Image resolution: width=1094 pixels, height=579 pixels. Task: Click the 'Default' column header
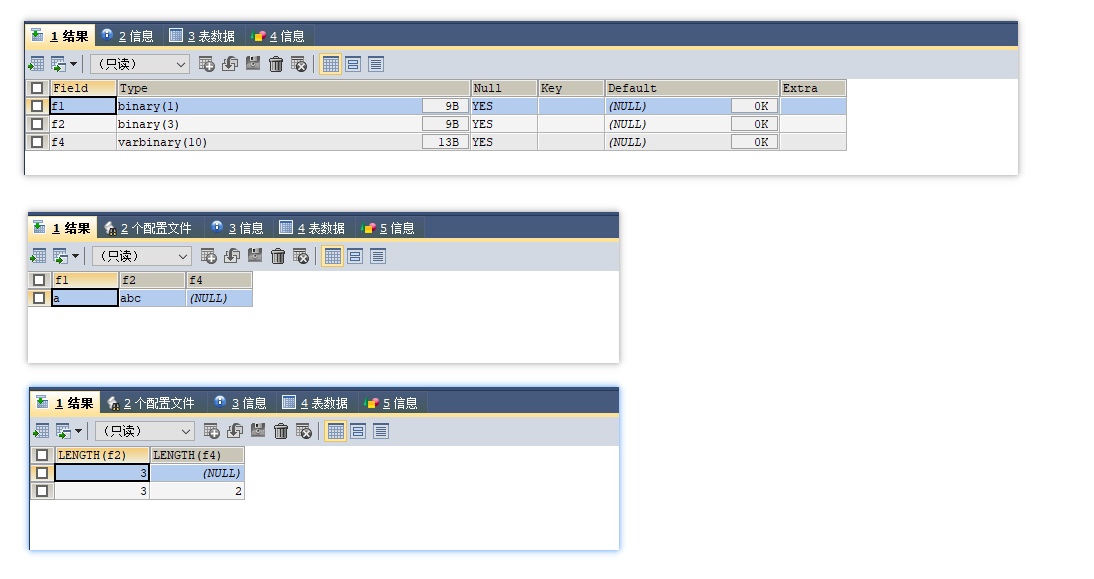(x=691, y=88)
